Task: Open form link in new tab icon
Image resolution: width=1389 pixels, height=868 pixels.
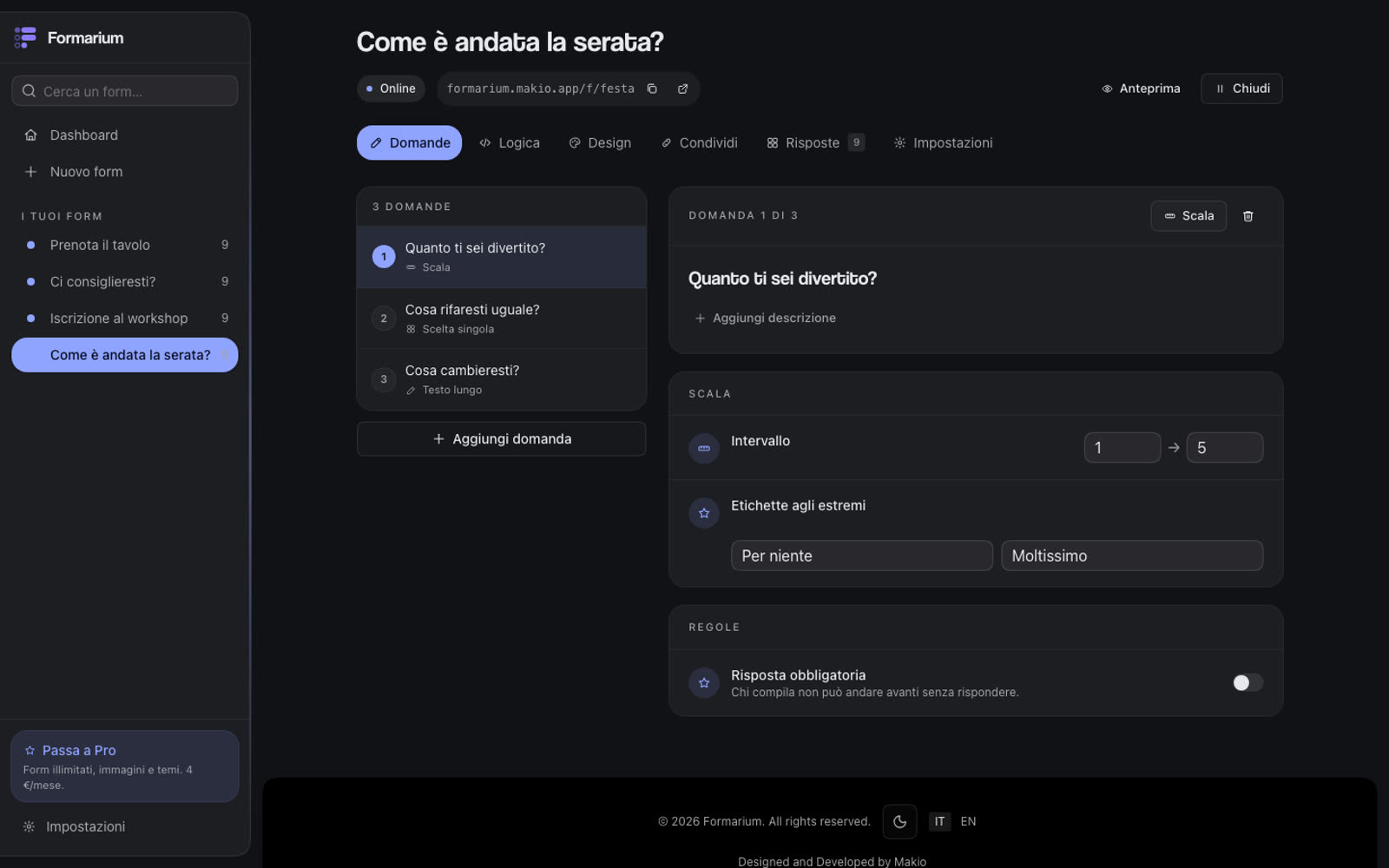Action: click(682, 89)
